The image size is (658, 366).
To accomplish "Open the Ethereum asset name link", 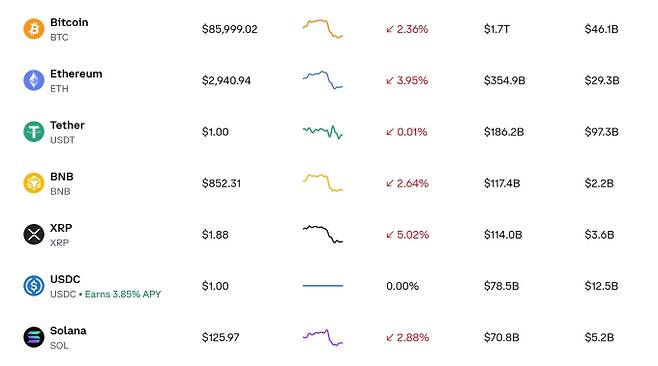I will pyautogui.click(x=76, y=74).
